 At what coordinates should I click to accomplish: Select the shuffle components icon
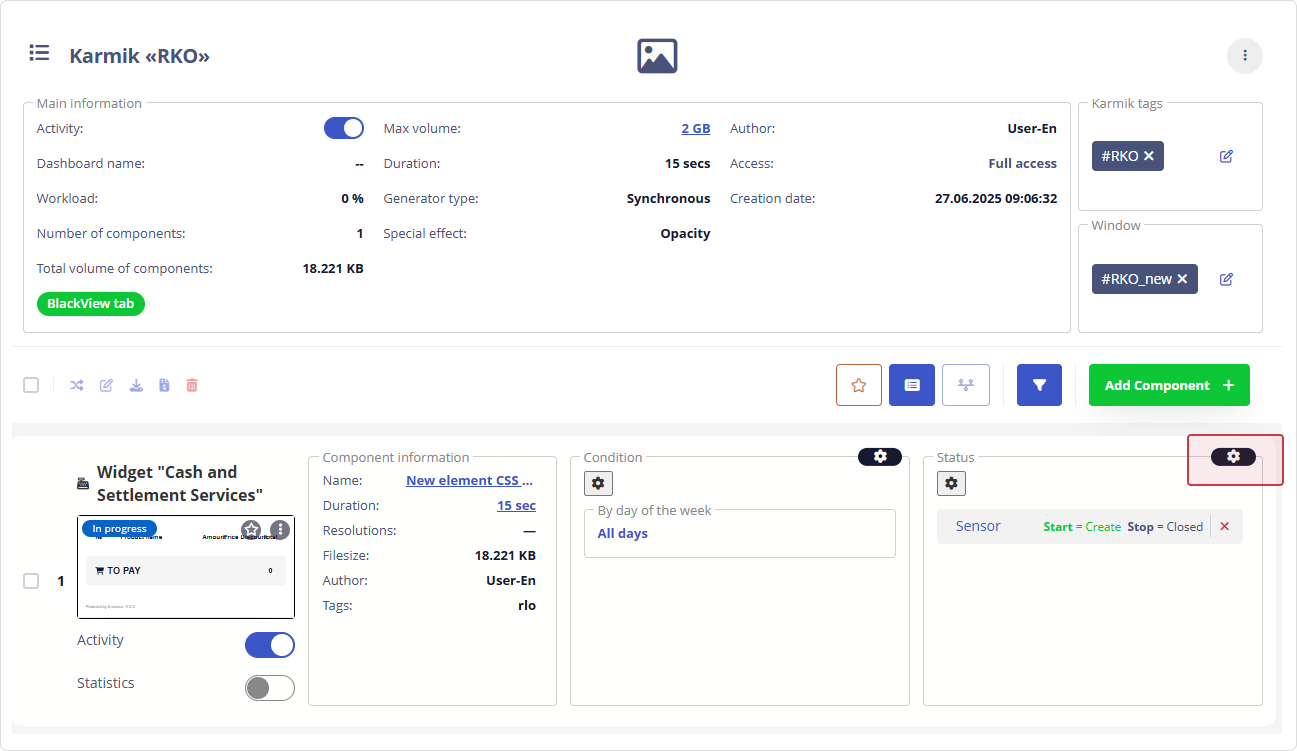[76, 385]
